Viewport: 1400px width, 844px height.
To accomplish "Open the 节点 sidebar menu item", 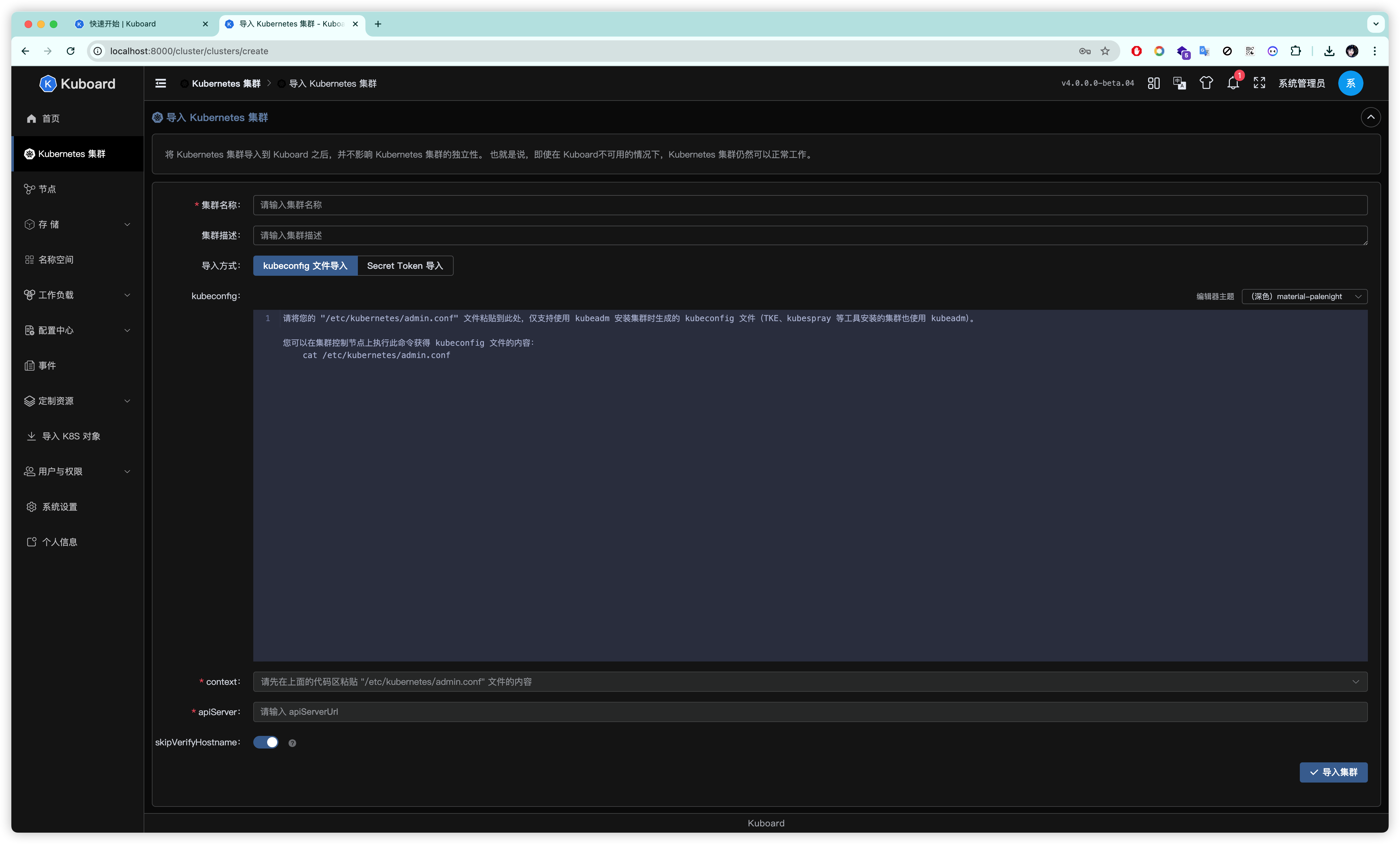I will tap(47, 189).
